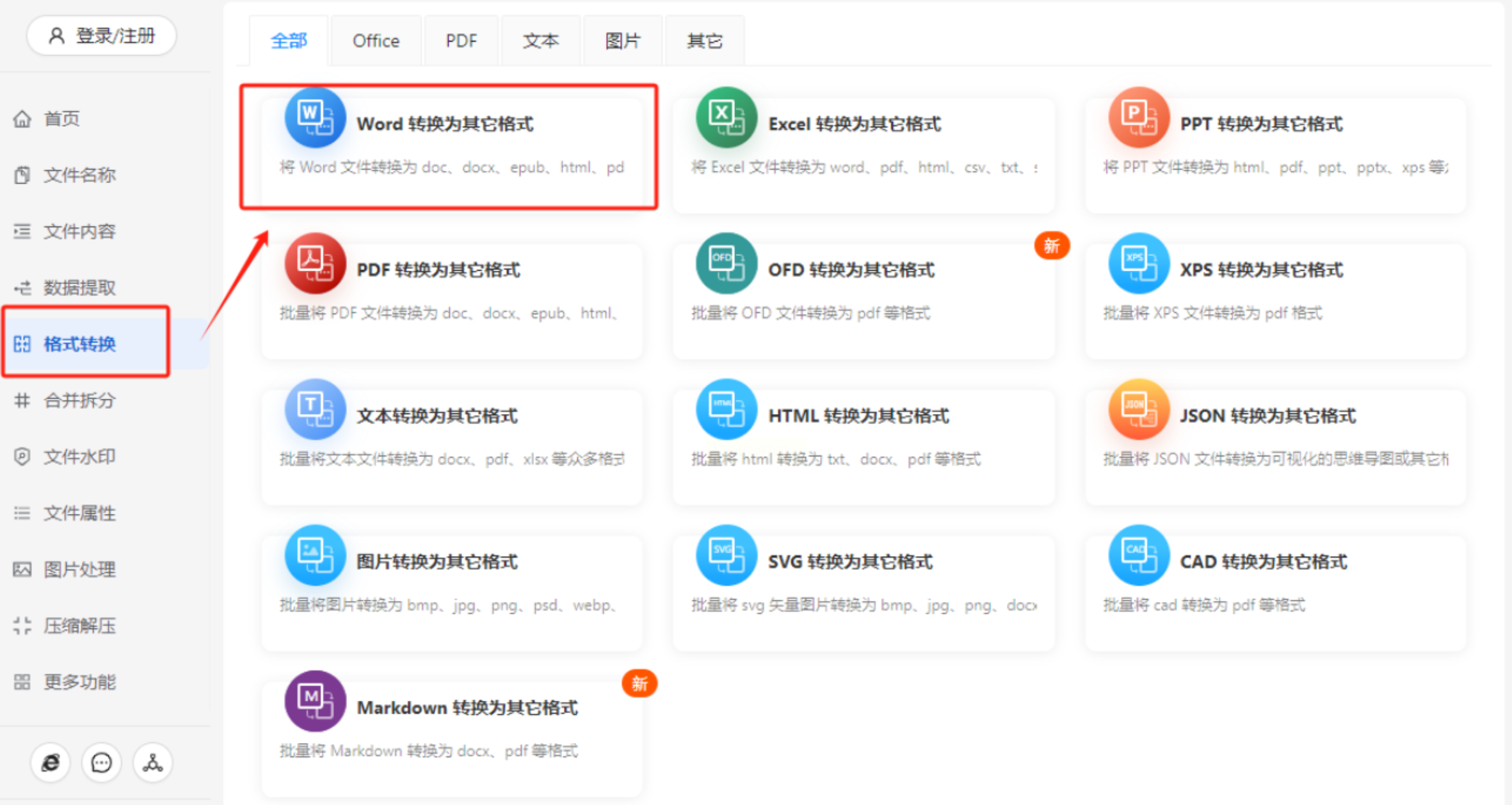
Task: Click the orange PPT conversion icon
Action: (1138, 118)
